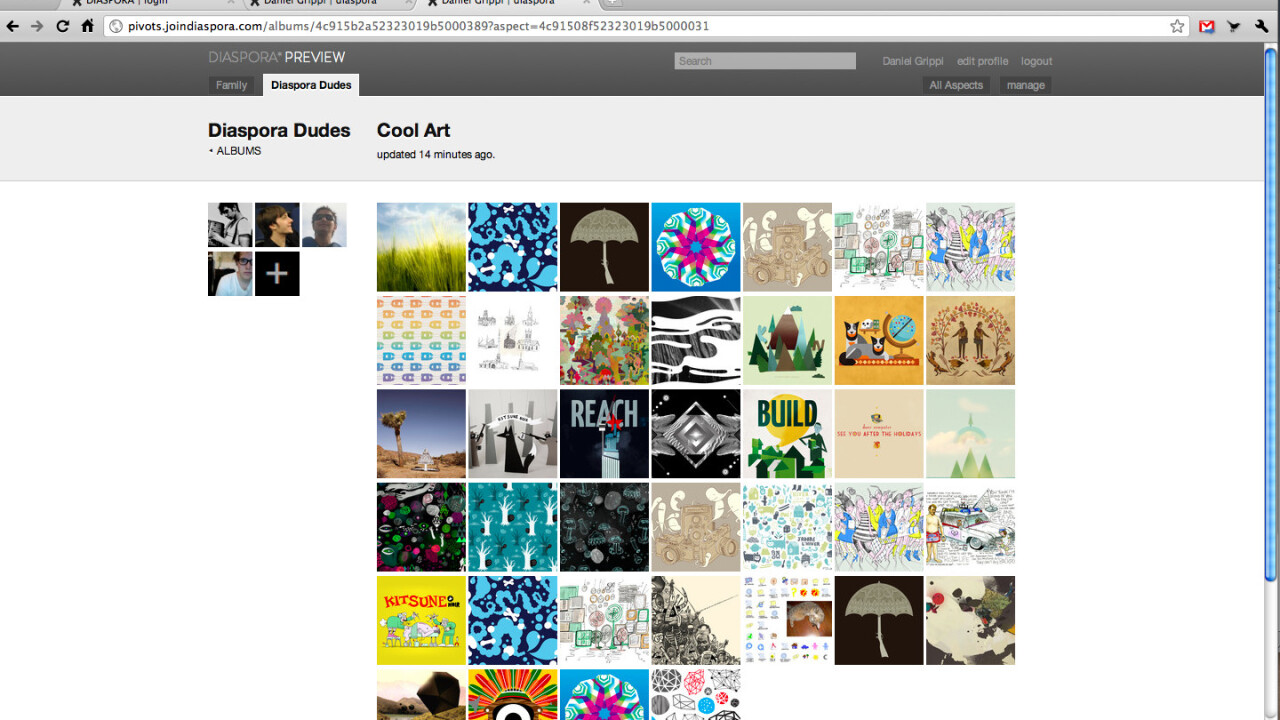This screenshot has width=1280, height=720.
Task: Click the Search input field
Action: point(765,61)
